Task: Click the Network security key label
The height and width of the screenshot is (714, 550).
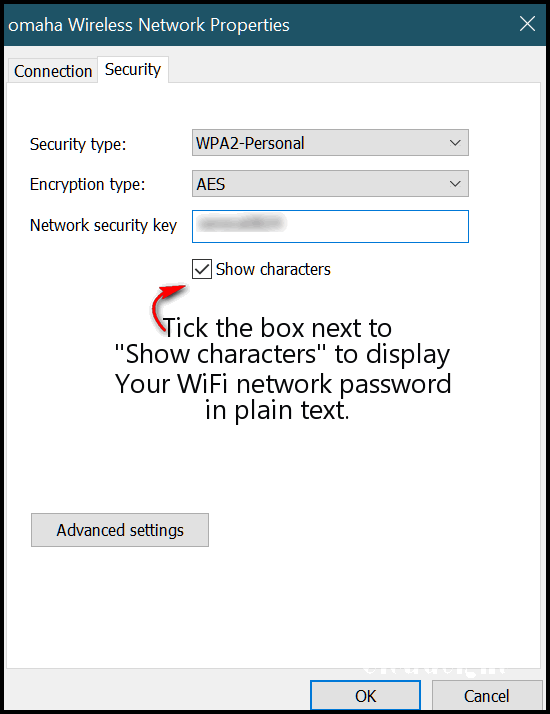Action: point(103,225)
